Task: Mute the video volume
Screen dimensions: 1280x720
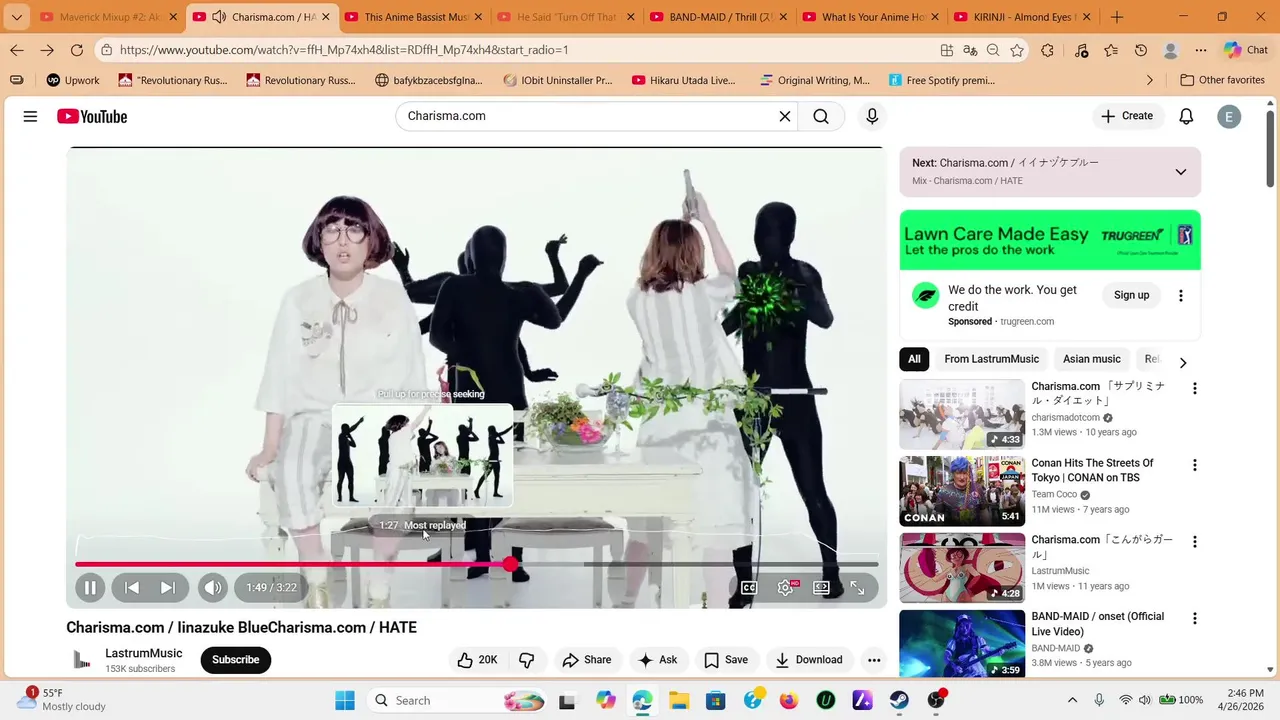Action: [x=212, y=588]
